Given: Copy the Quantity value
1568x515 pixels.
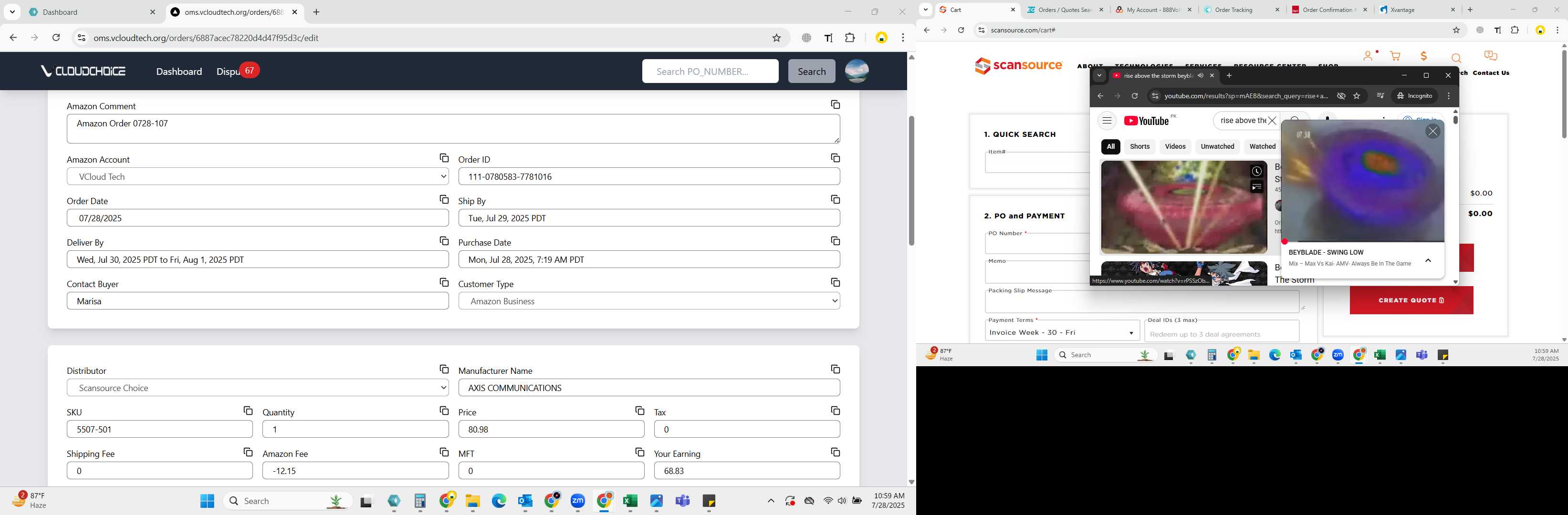Looking at the screenshot, I should coord(444,411).
